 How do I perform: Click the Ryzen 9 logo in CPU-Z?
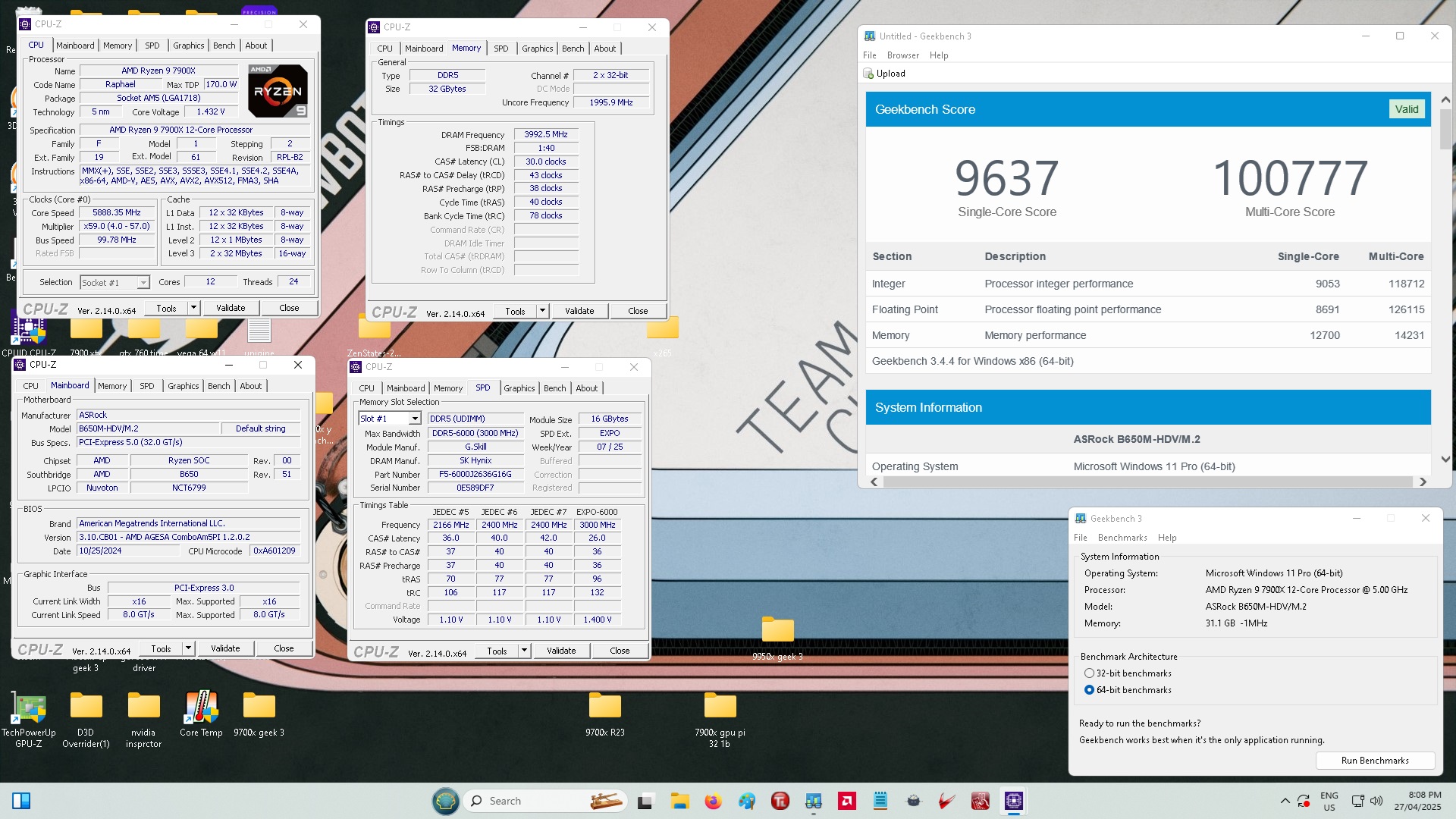[x=278, y=90]
